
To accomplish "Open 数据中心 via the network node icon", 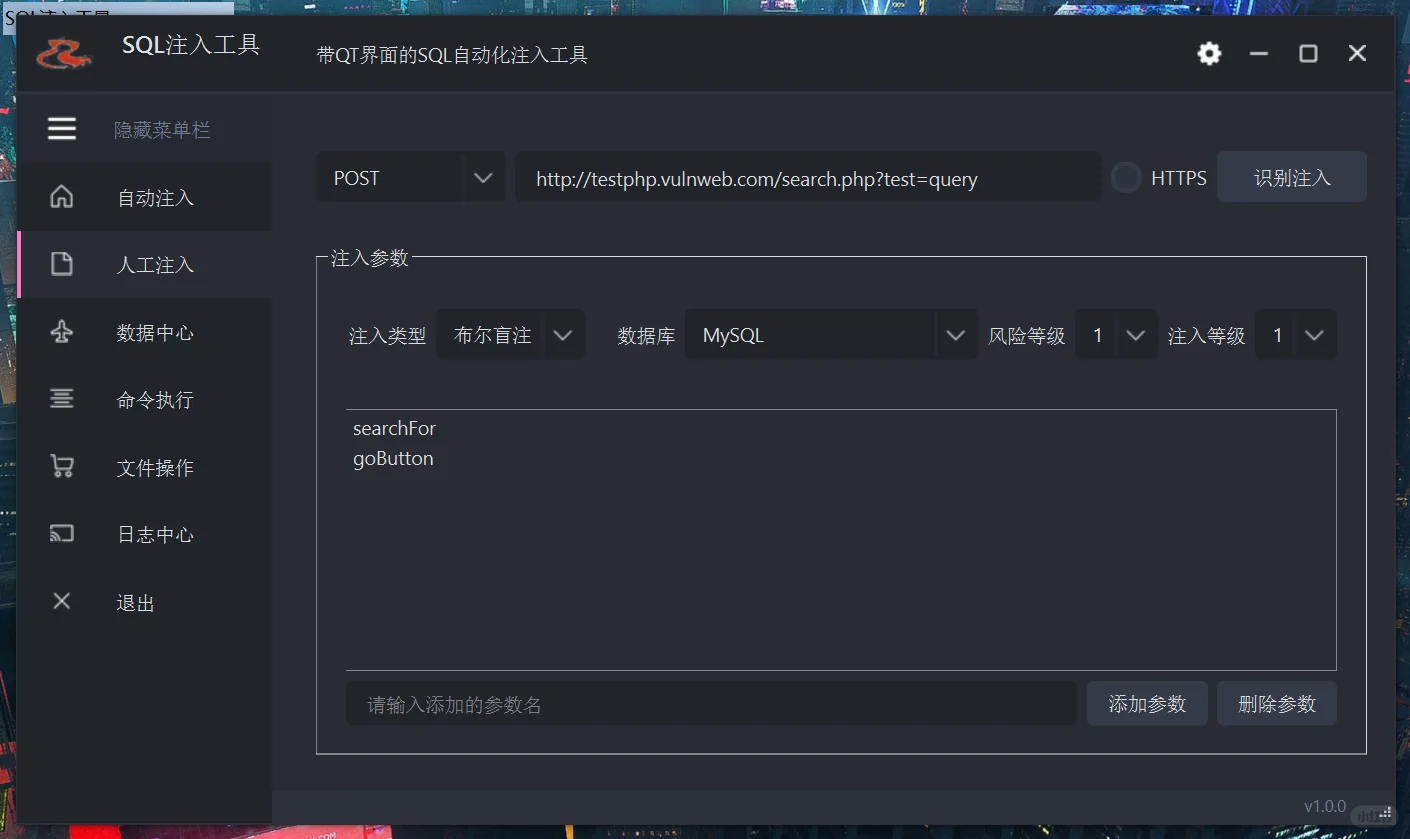I will pos(61,331).
